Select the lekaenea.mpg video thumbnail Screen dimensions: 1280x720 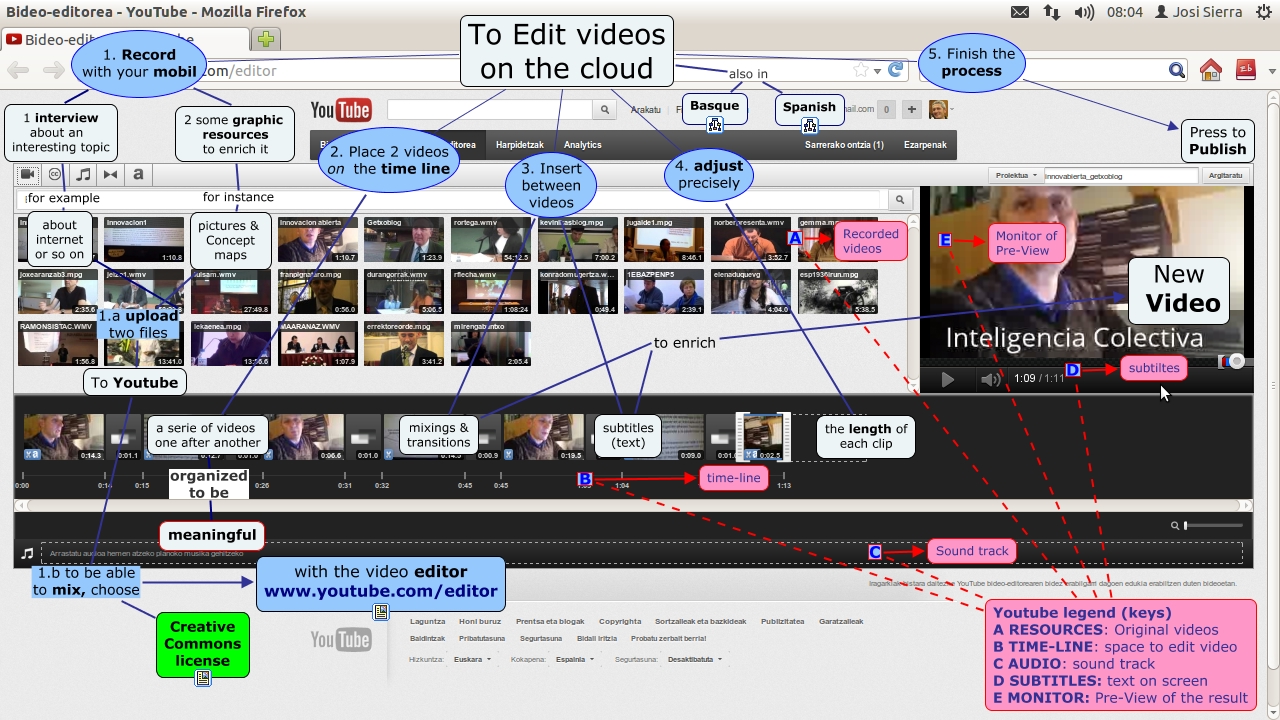coord(231,343)
